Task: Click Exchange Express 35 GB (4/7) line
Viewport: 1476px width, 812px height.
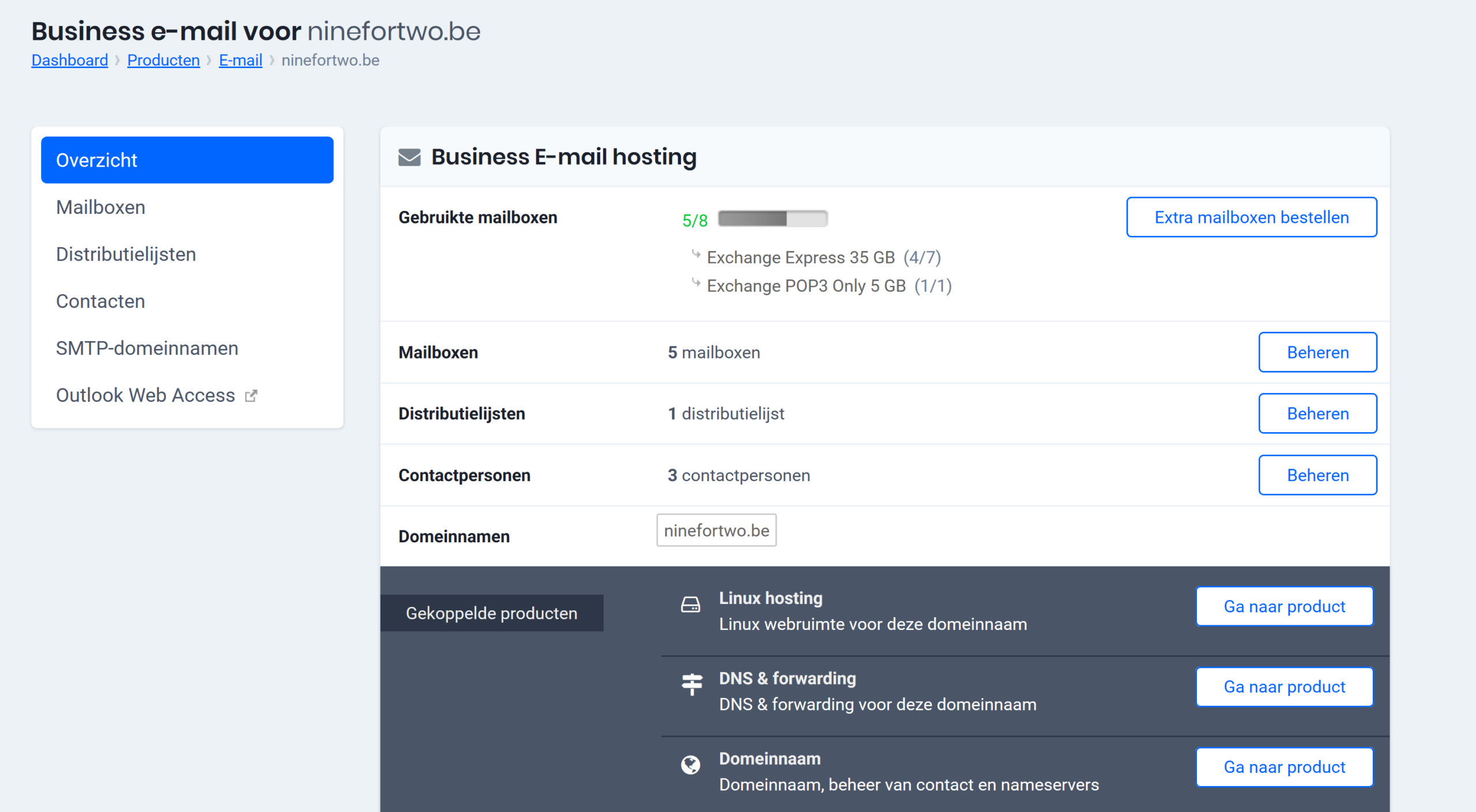Action: pyautogui.click(x=824, y=257)
